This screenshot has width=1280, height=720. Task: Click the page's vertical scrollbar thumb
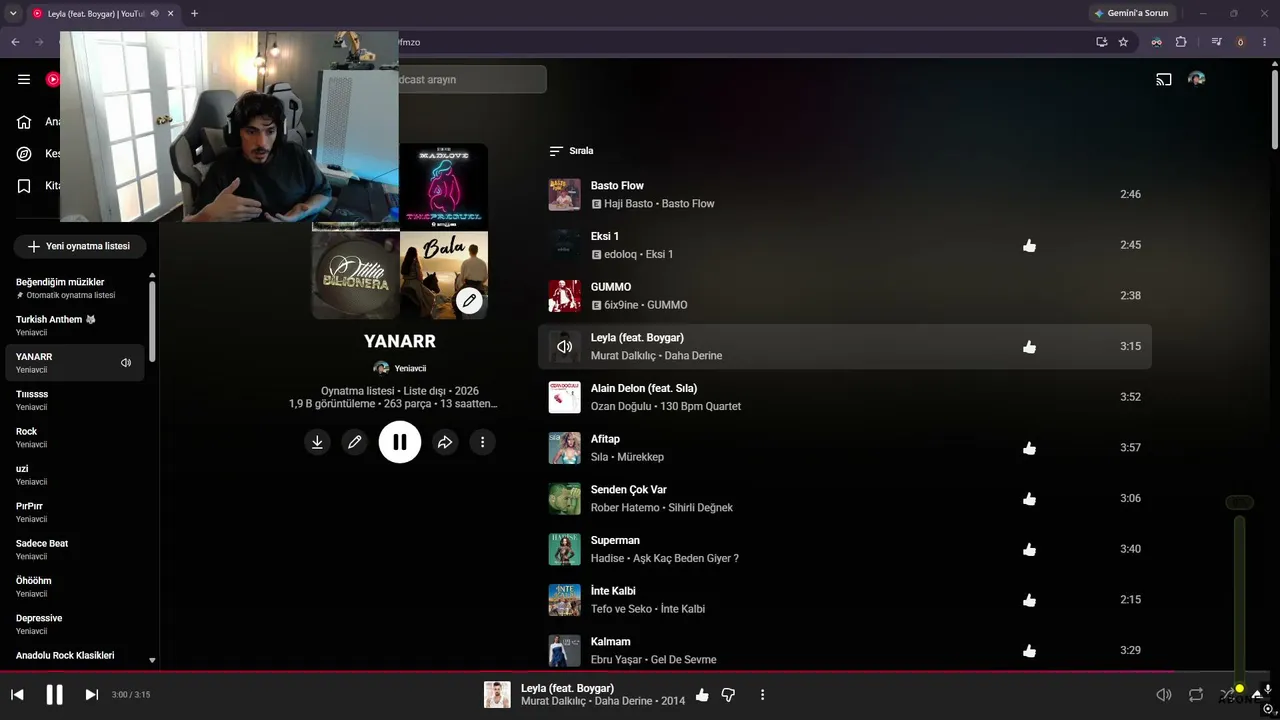(1274, 108)
